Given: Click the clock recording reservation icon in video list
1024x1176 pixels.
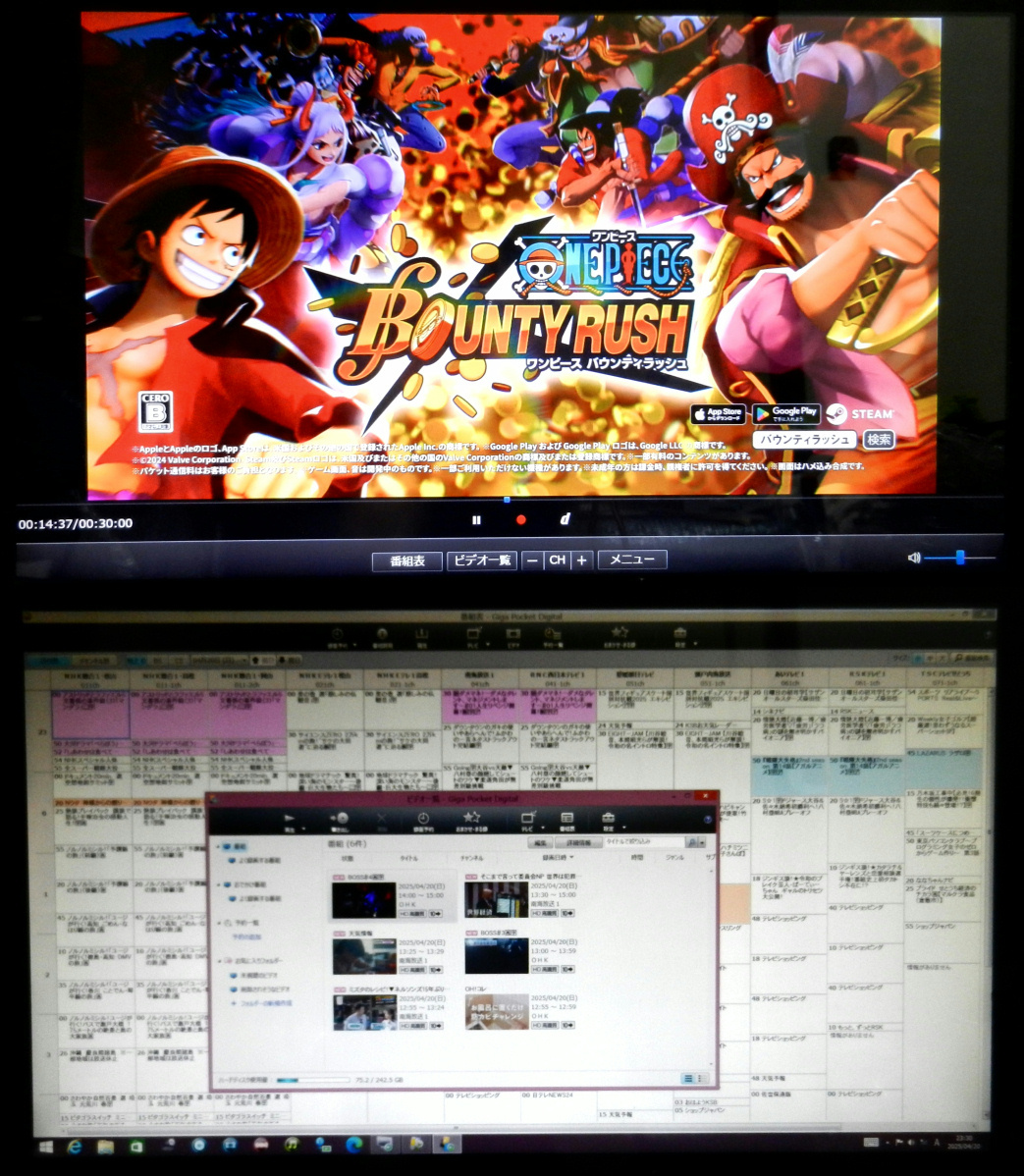Looking at the screenshot, I should click(x=423, y=819).
